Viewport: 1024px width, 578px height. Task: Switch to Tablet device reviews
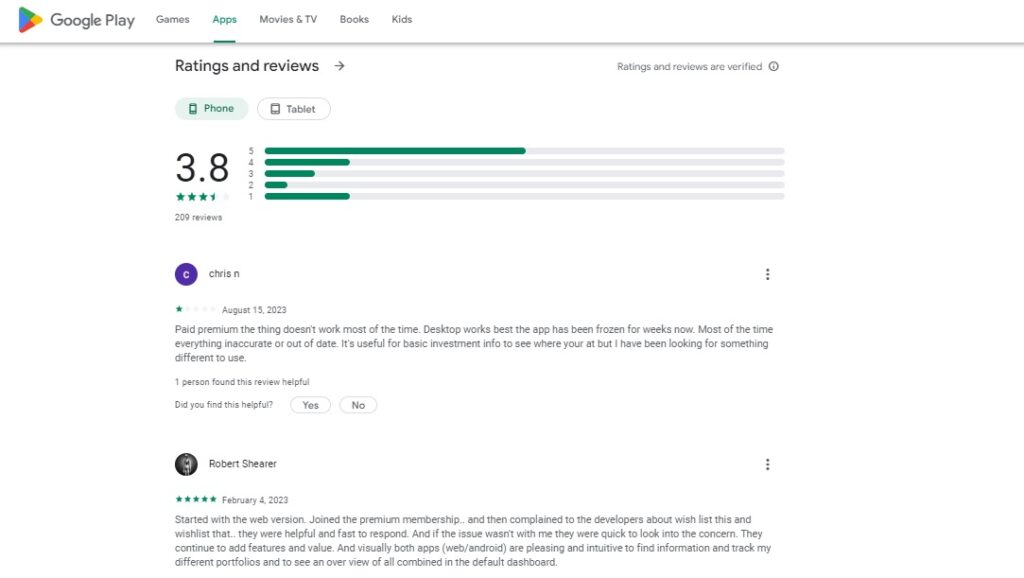293,109
